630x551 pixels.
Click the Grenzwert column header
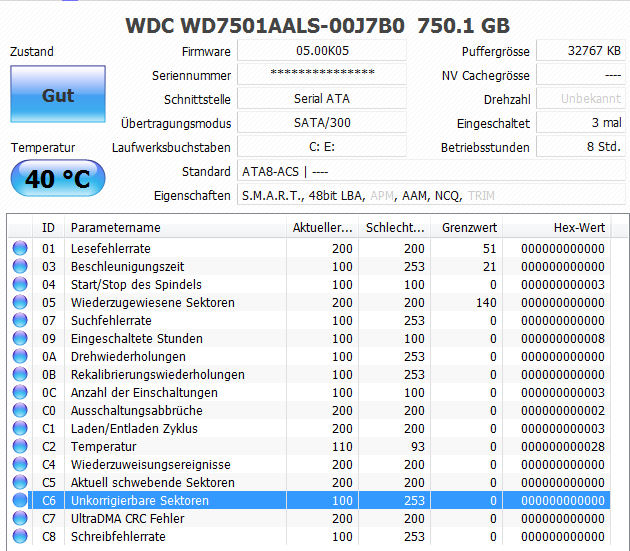[466, 227]
